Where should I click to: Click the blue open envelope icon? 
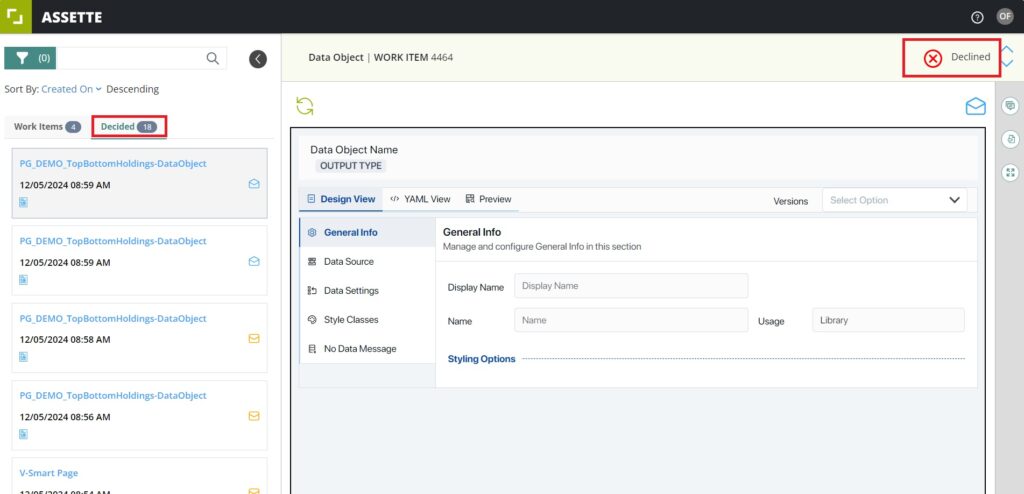click(x=975, y=106)
